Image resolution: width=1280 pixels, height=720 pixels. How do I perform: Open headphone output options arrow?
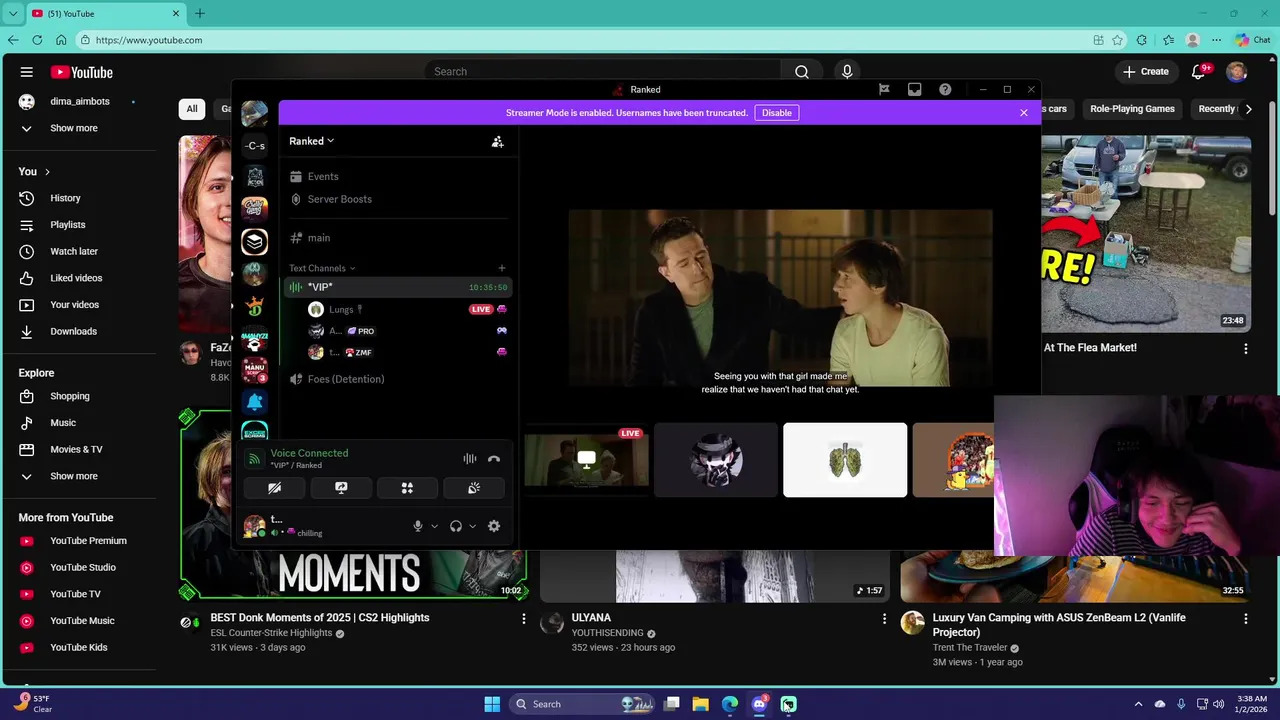(472, 526)
